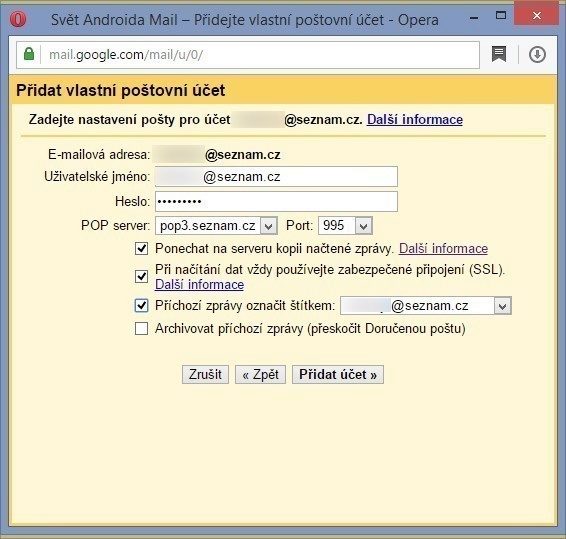Open Další informace link in header line
Viewport: 566px width, 539px height.
[415, 119]
